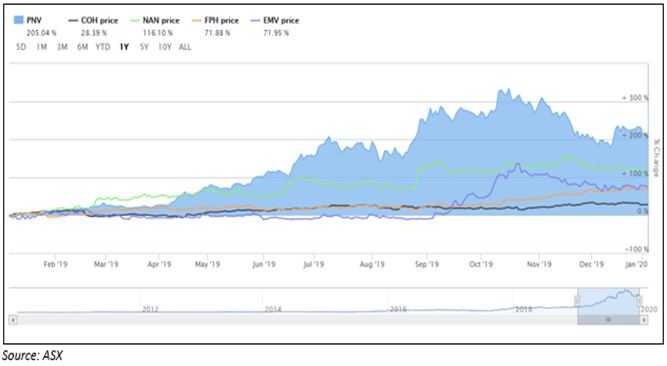Click the Jan '20 axis label
Image resolution: width=667 pixels, height=366 pixels.
636,264
